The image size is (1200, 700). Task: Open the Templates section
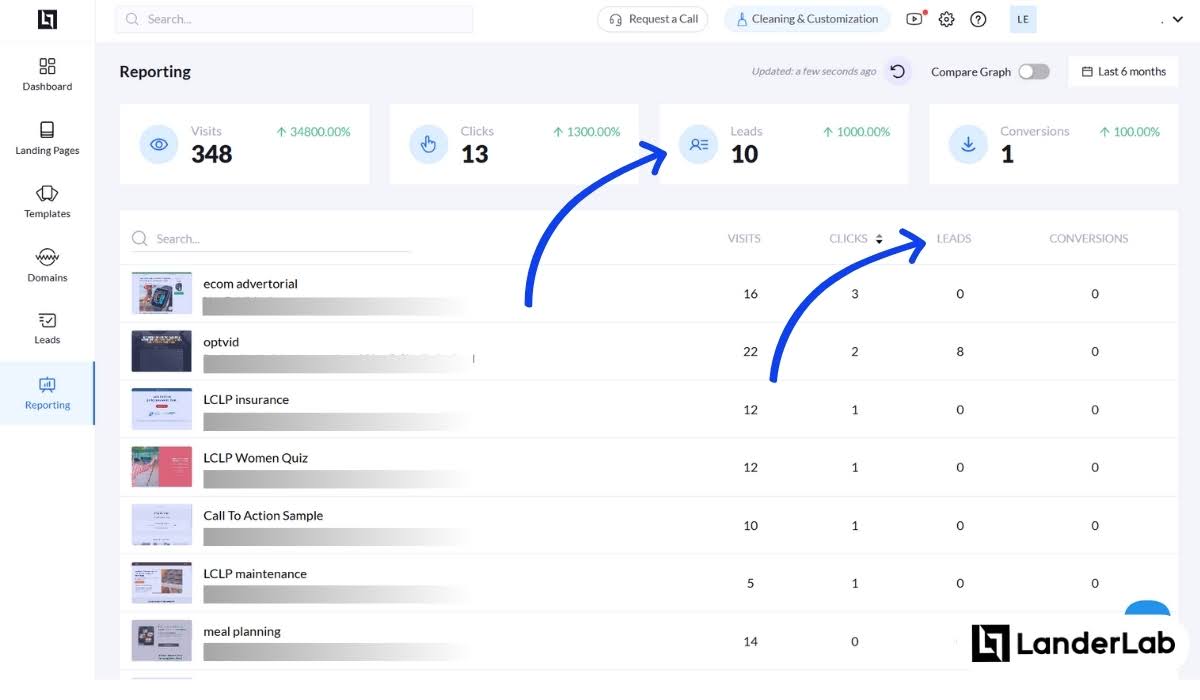click(47, 201)
